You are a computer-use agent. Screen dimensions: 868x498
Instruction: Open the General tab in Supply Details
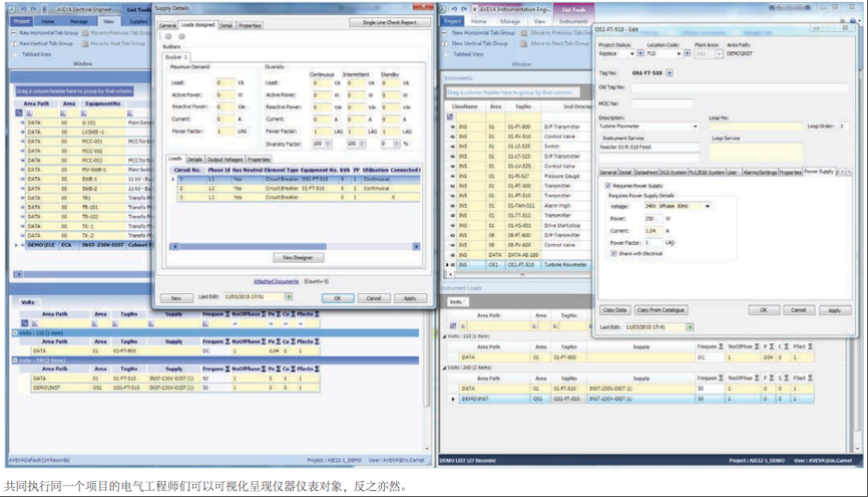[x=168, y=25]
